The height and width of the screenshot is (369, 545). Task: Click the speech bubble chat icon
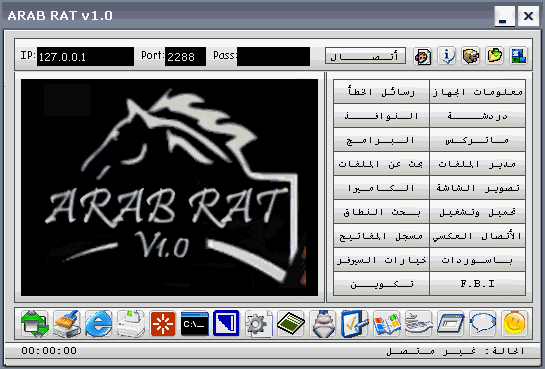tap(483, 324)
